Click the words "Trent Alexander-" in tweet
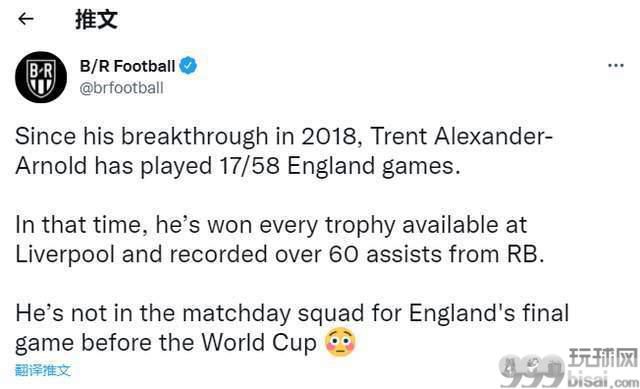This screenshot has width=640, height=389. [x=462, y=136]
